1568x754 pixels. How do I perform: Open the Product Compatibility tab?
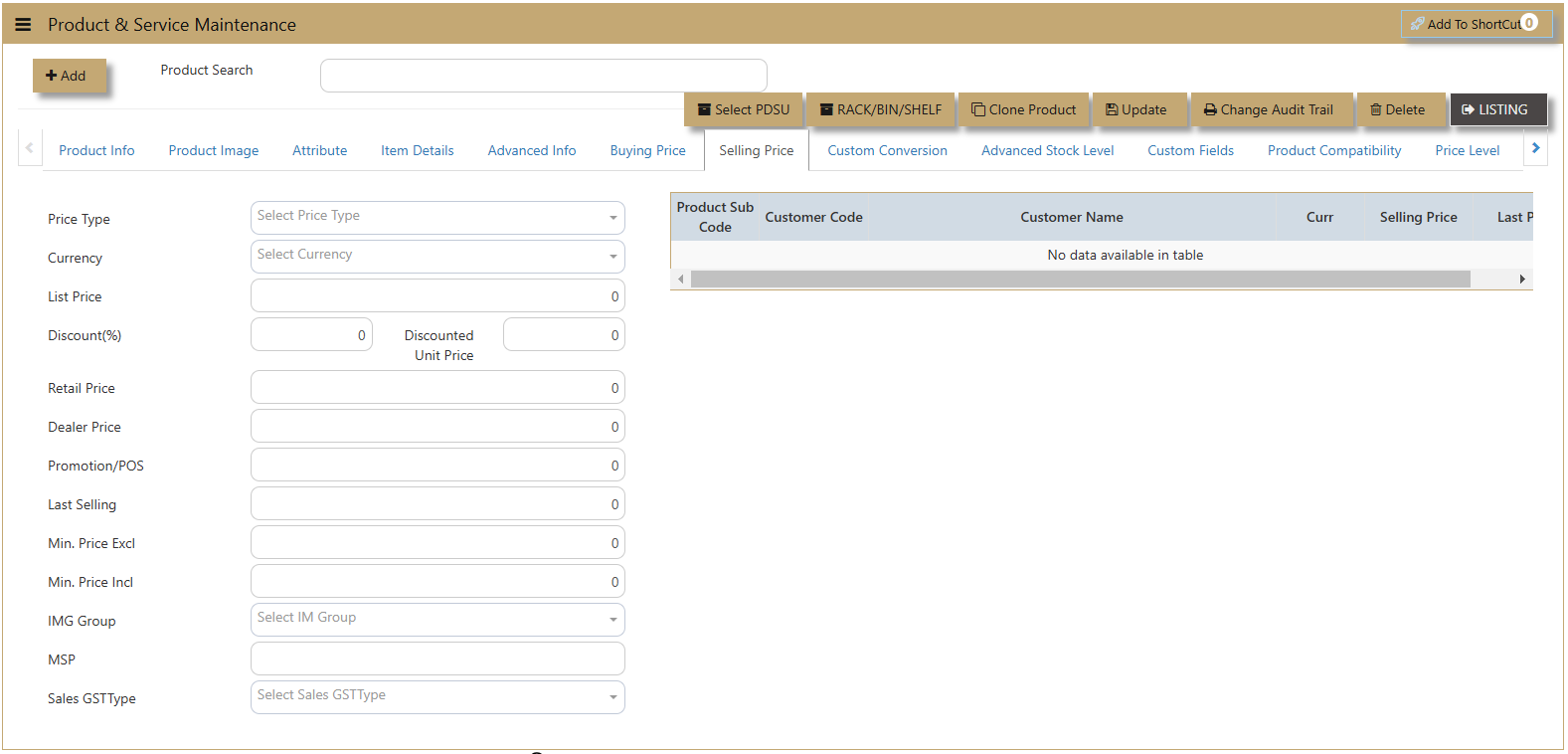[1334, 150]
